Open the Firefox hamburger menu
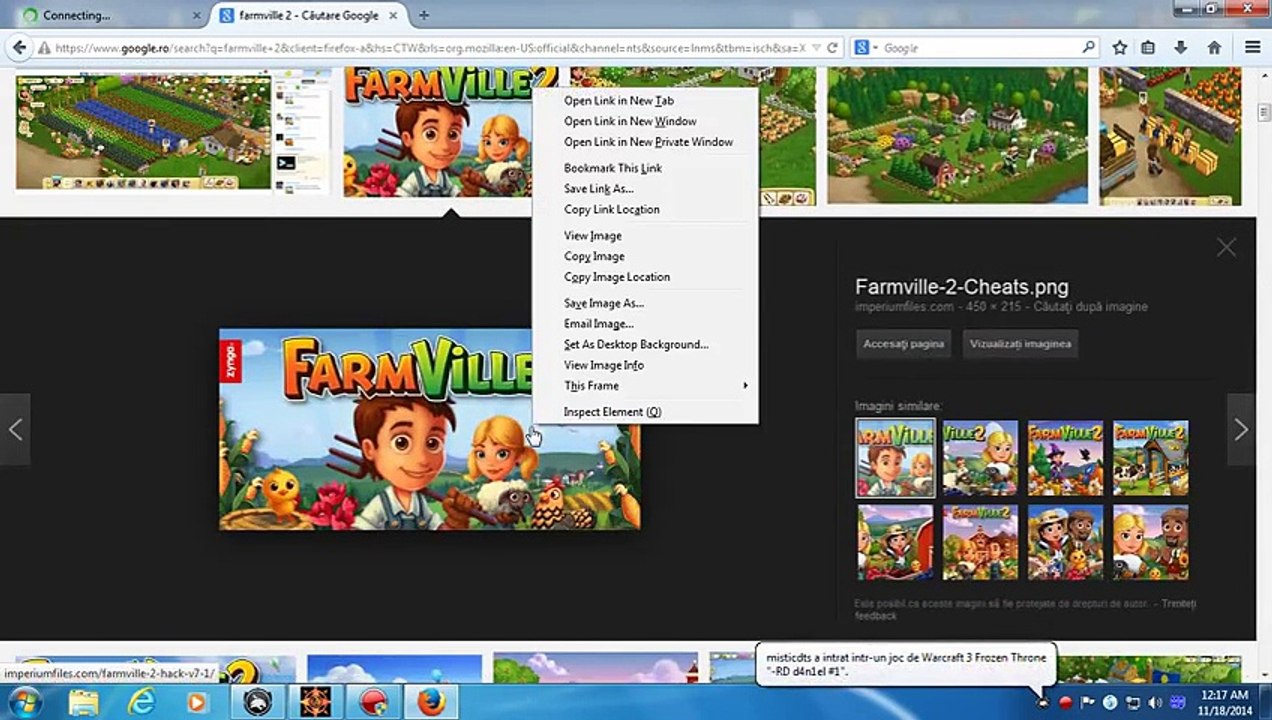1272x720 pixels. pos(1252,47)
